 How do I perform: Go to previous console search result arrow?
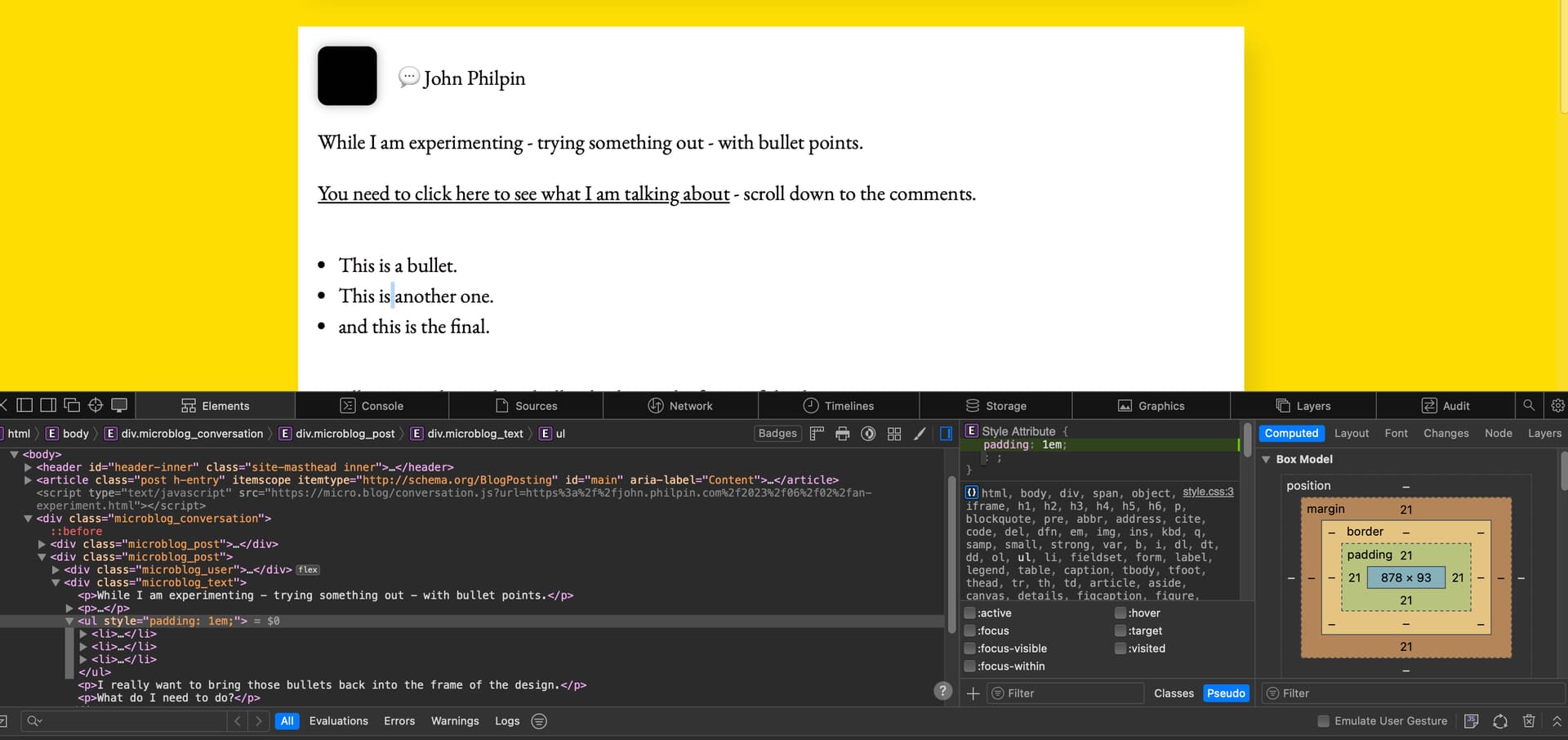238,721
